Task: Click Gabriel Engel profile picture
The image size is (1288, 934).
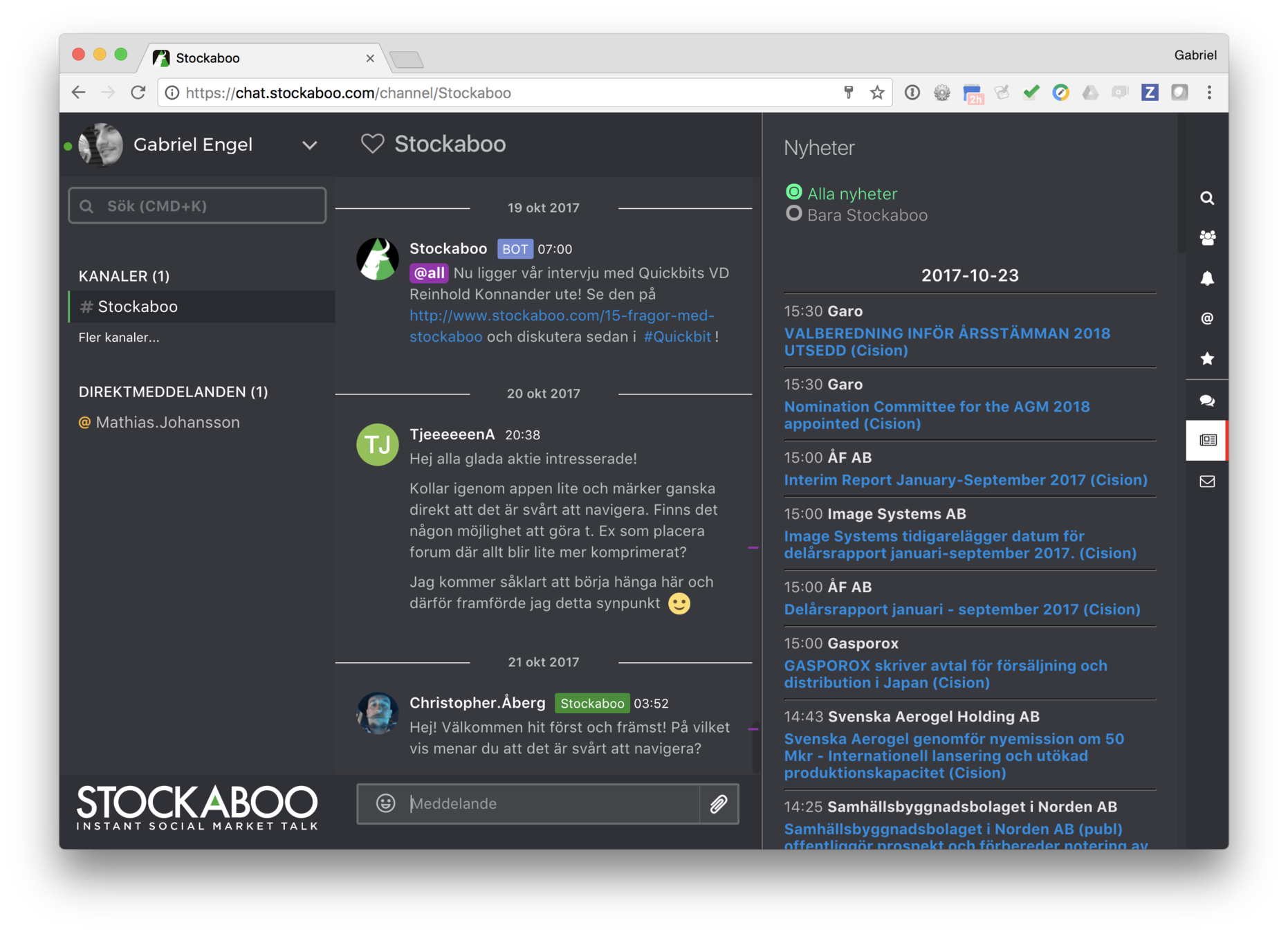Action: pyautogui.click(x=100, y=145)
